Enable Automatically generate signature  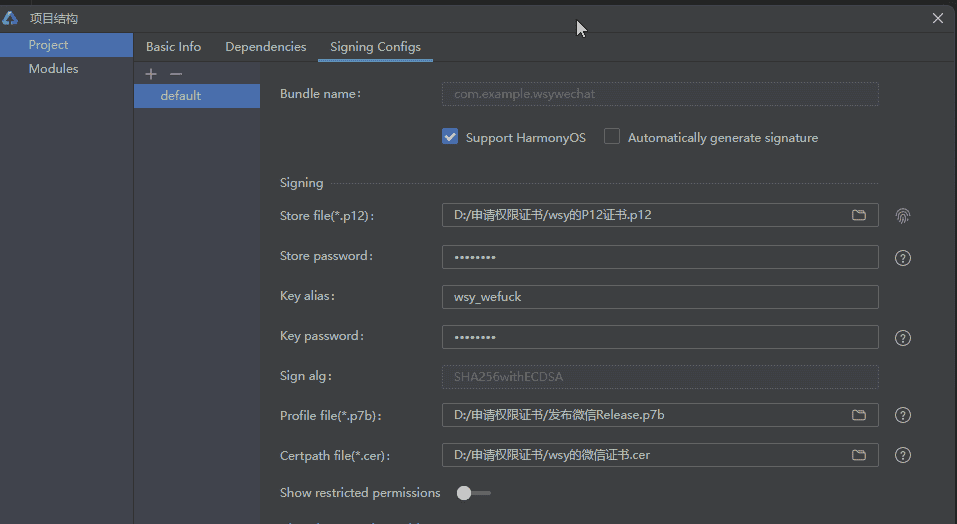point(612,137)
